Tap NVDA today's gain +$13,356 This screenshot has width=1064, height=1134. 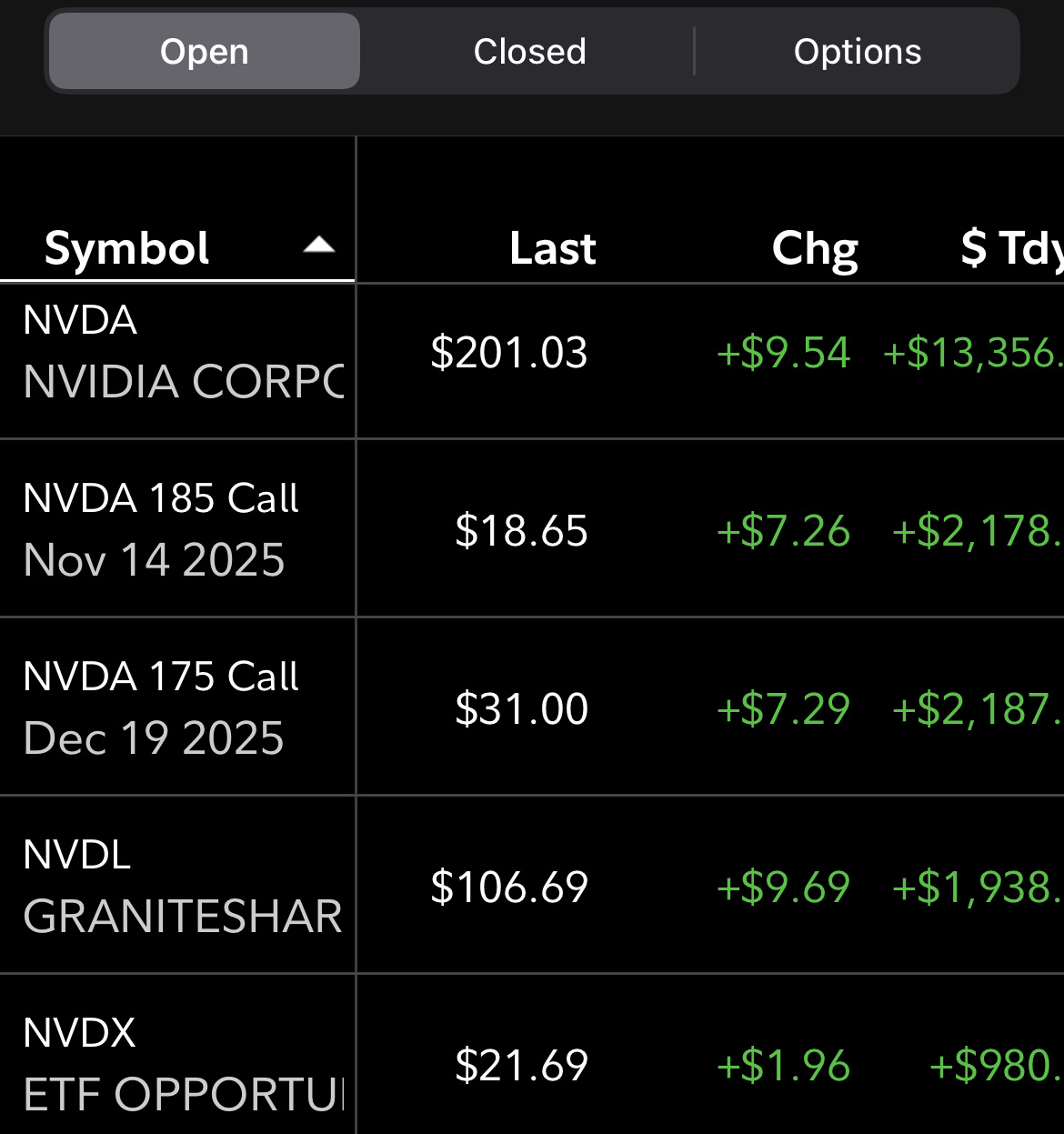pos(973,353)
